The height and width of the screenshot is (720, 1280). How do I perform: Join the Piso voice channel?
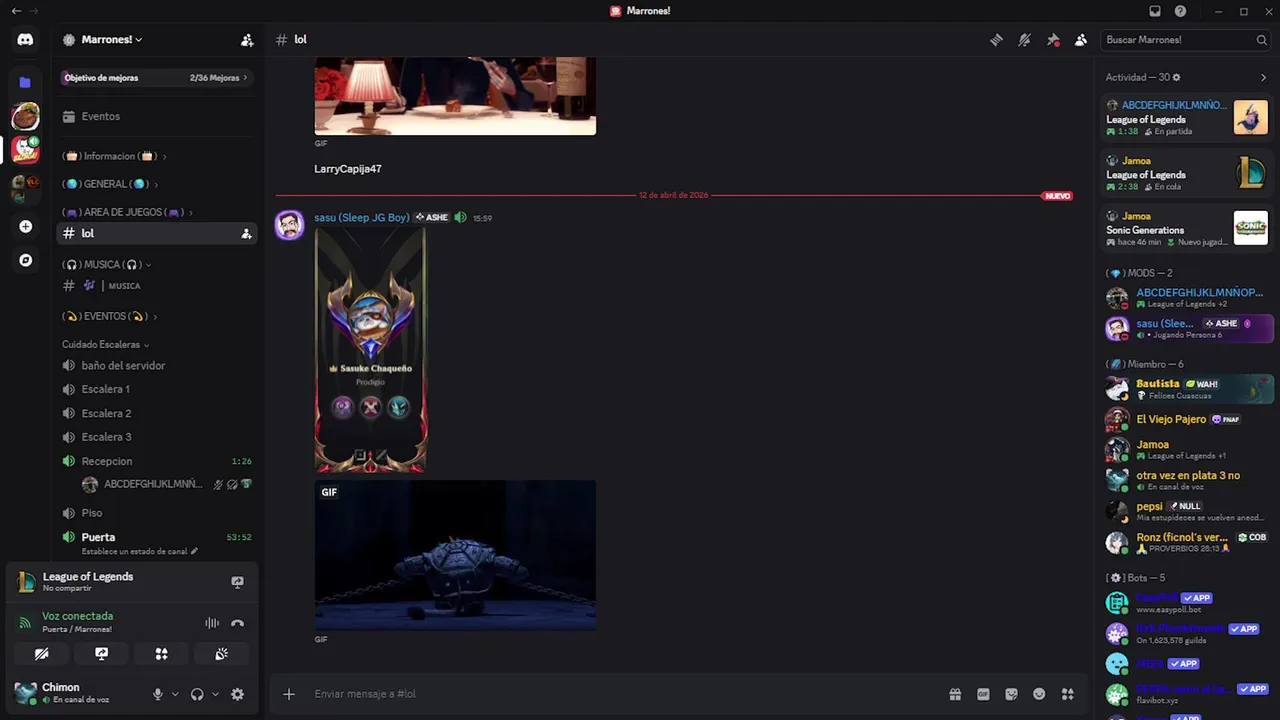pos(155,513)
